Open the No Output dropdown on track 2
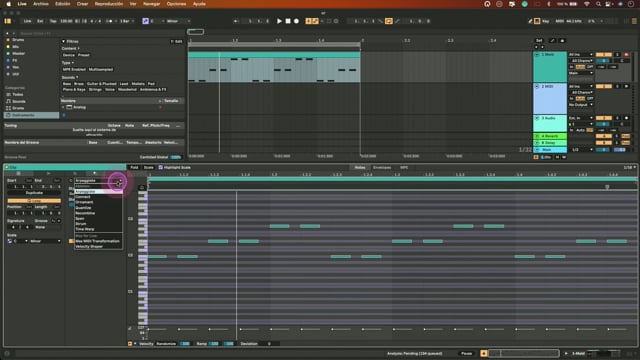640x360 pixels. click(x=580, y=105)
